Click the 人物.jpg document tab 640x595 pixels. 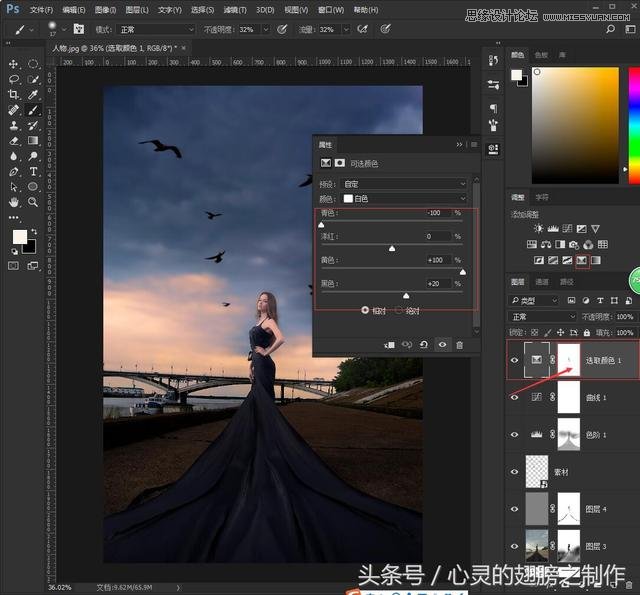115,47
